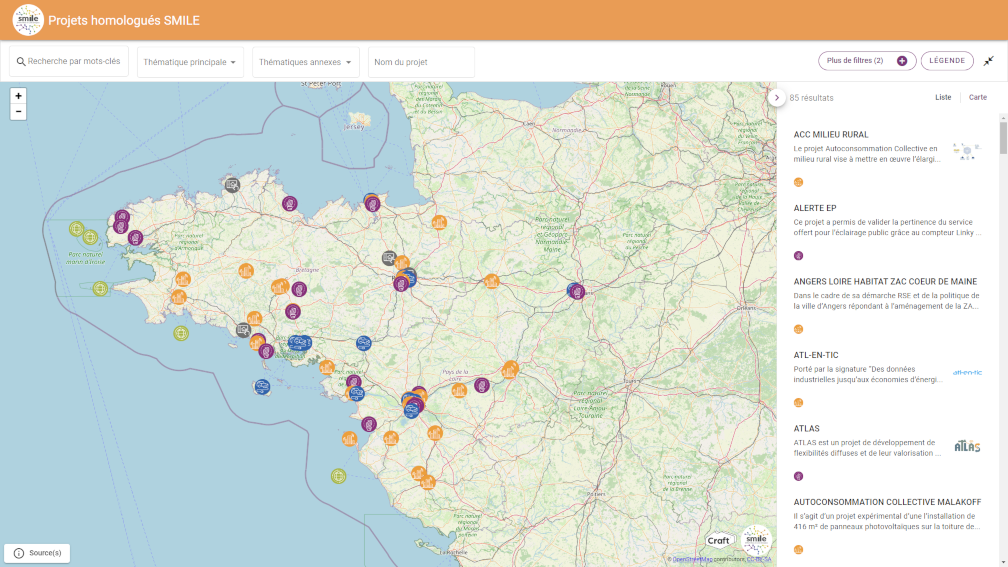Screen dimensions: 1008x567
Task: Switch to Liste view
Action: tap(943, 97)
